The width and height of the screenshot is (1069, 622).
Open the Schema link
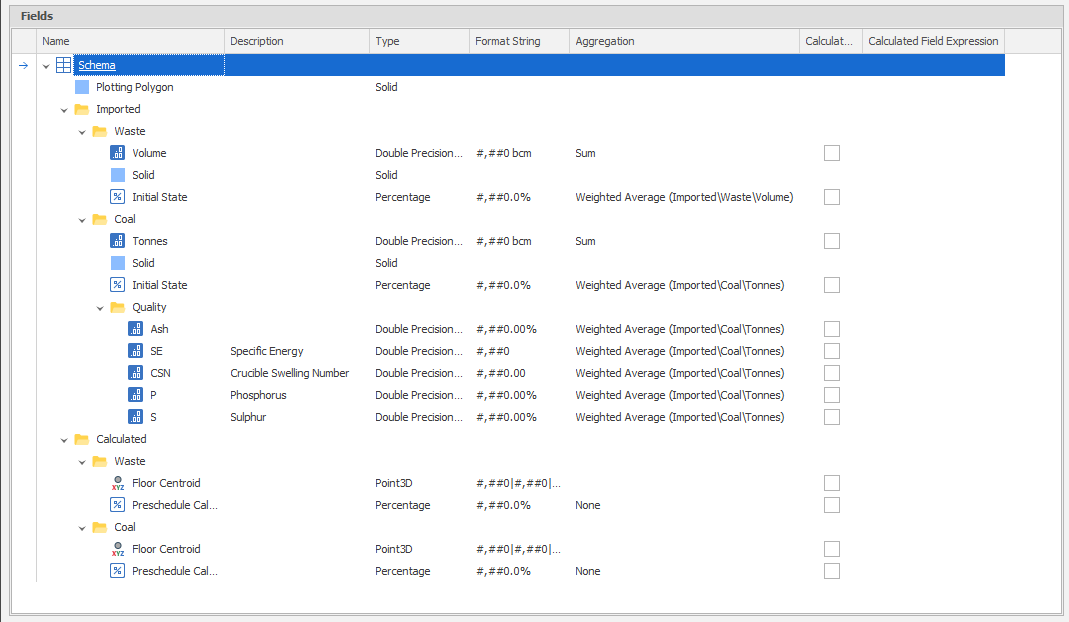(97, 65)
